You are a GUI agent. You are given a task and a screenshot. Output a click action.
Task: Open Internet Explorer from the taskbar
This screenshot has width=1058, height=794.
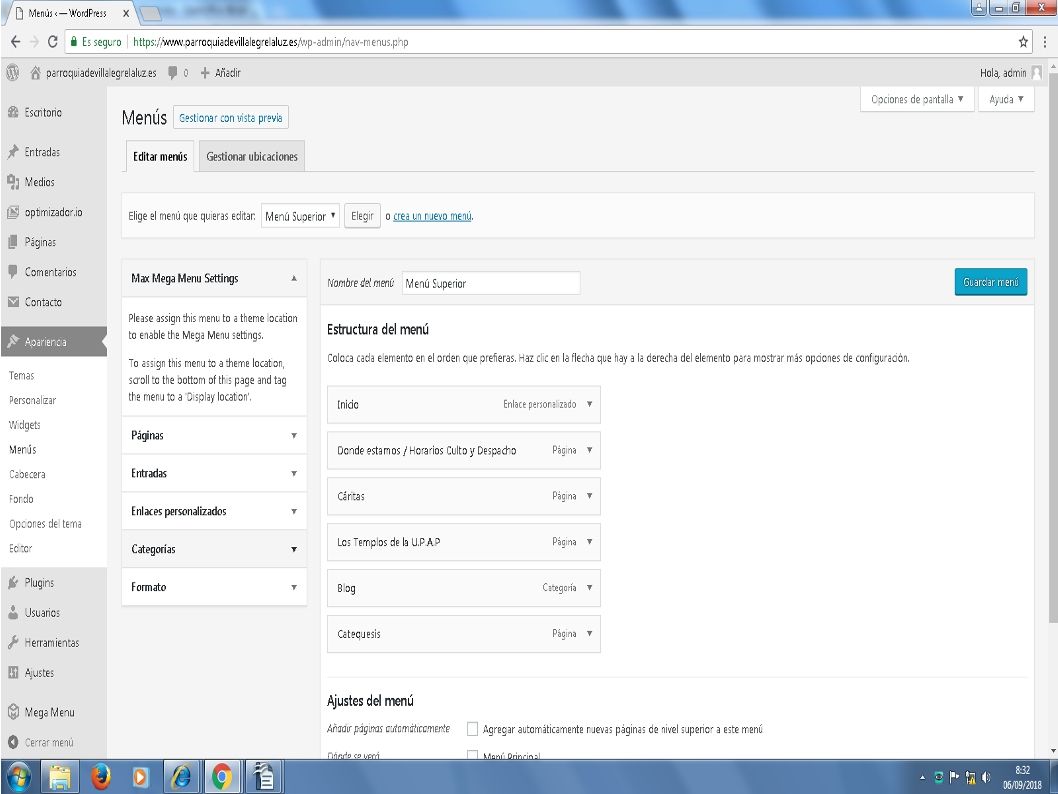click(x=181, y=777)
